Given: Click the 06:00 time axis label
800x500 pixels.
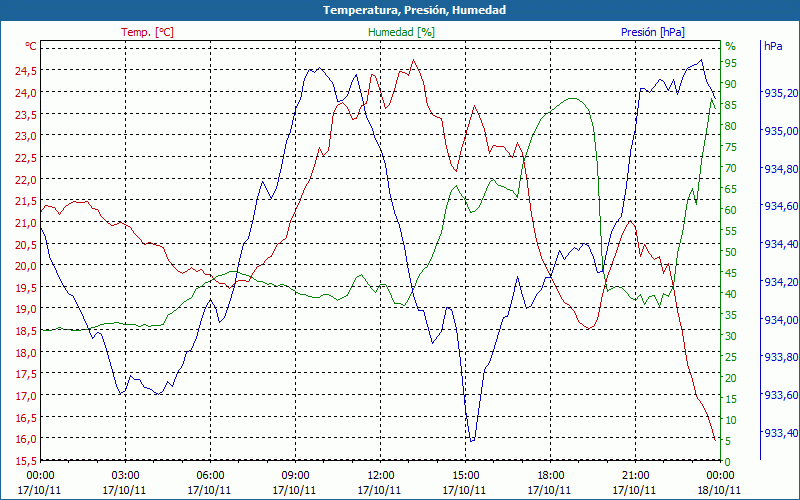Looking at the screenshot, I should 210,476.
